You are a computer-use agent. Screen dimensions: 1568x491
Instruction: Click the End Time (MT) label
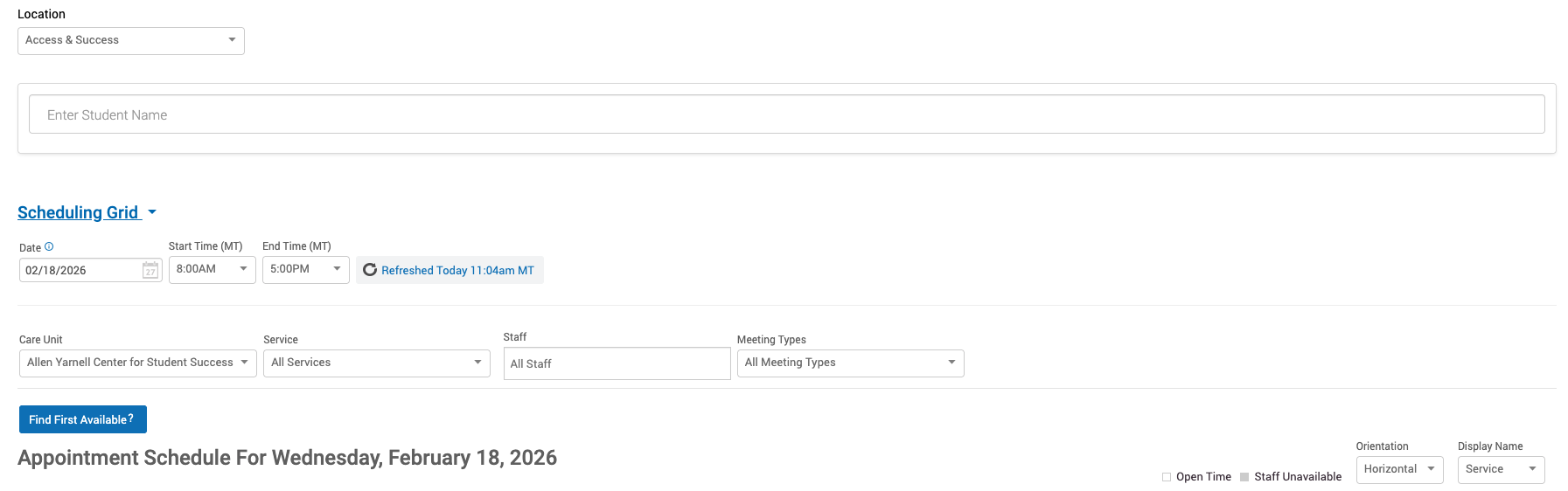296,246
